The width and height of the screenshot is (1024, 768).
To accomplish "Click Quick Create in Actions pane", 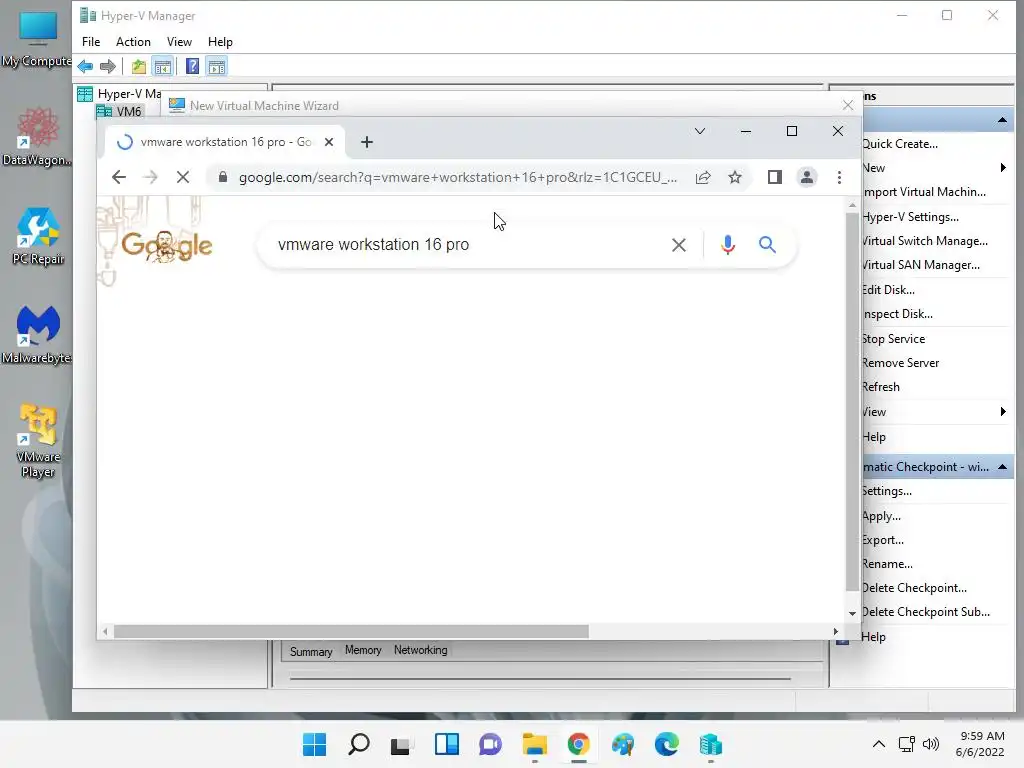I will (899, 144).
